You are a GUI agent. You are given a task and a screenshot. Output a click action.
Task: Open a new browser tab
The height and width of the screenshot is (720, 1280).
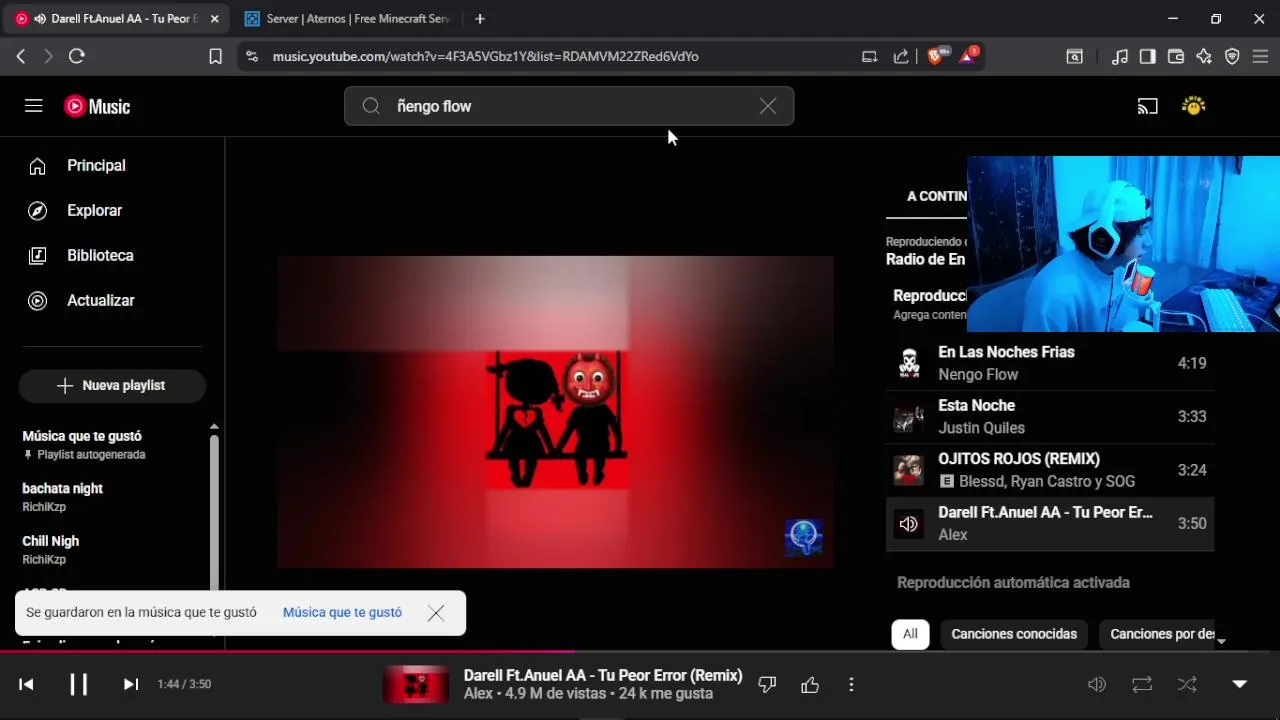tap(480, 19)
